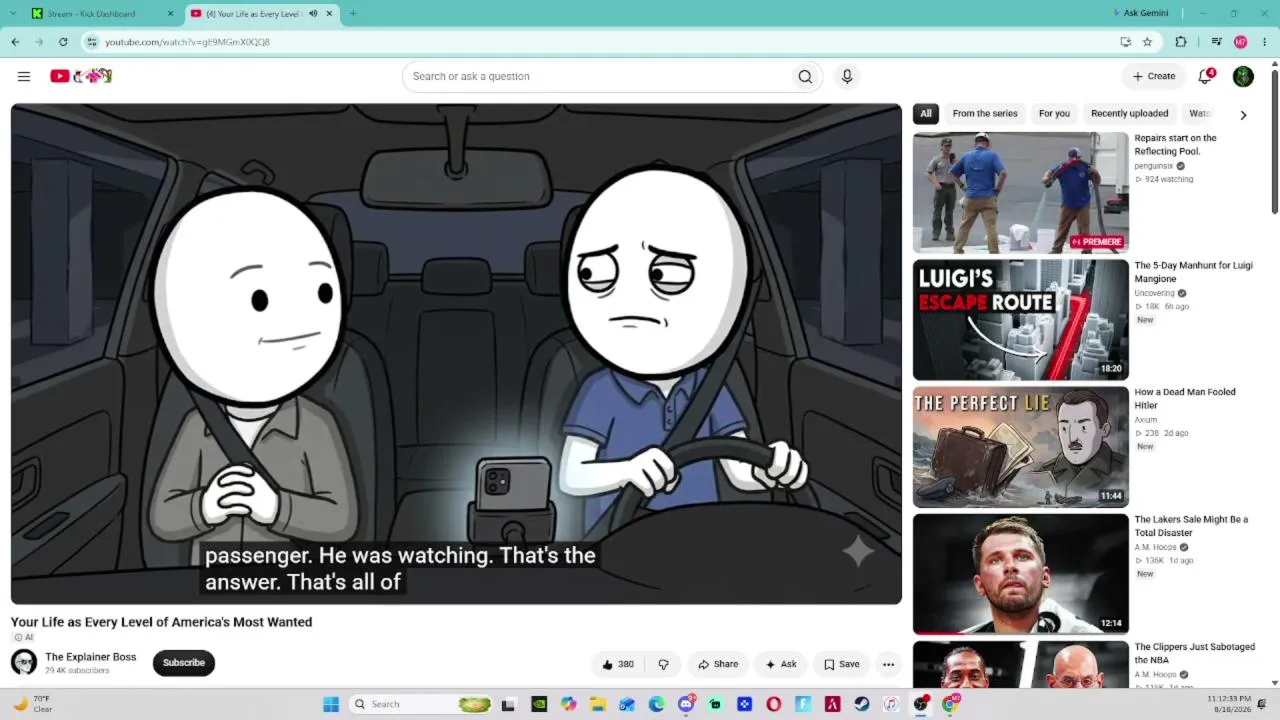Click the browser address bar URL
Screen dimensions: 1280x720
click(187, 42)
